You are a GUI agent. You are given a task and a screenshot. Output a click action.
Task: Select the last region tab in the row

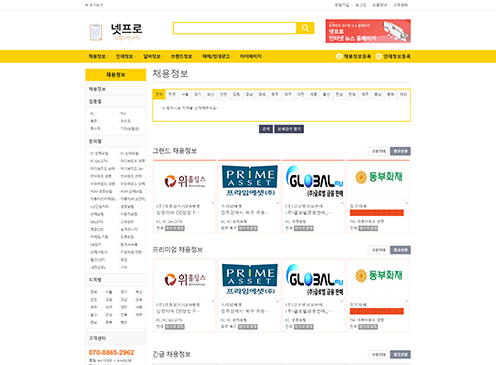tap(403, 95)
